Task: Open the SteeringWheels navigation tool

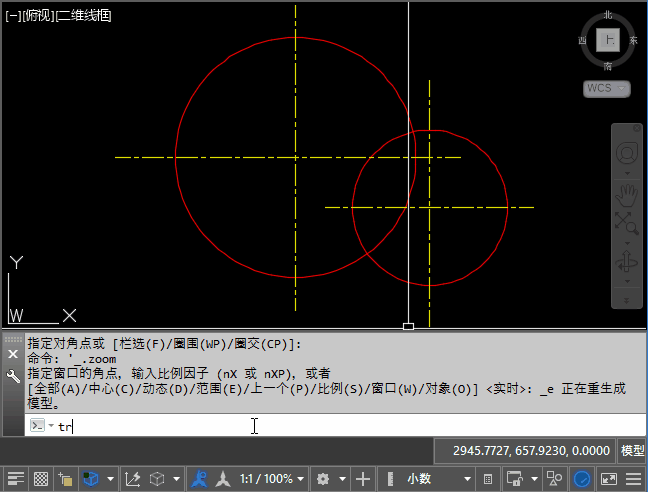Action: click(627, 153)
